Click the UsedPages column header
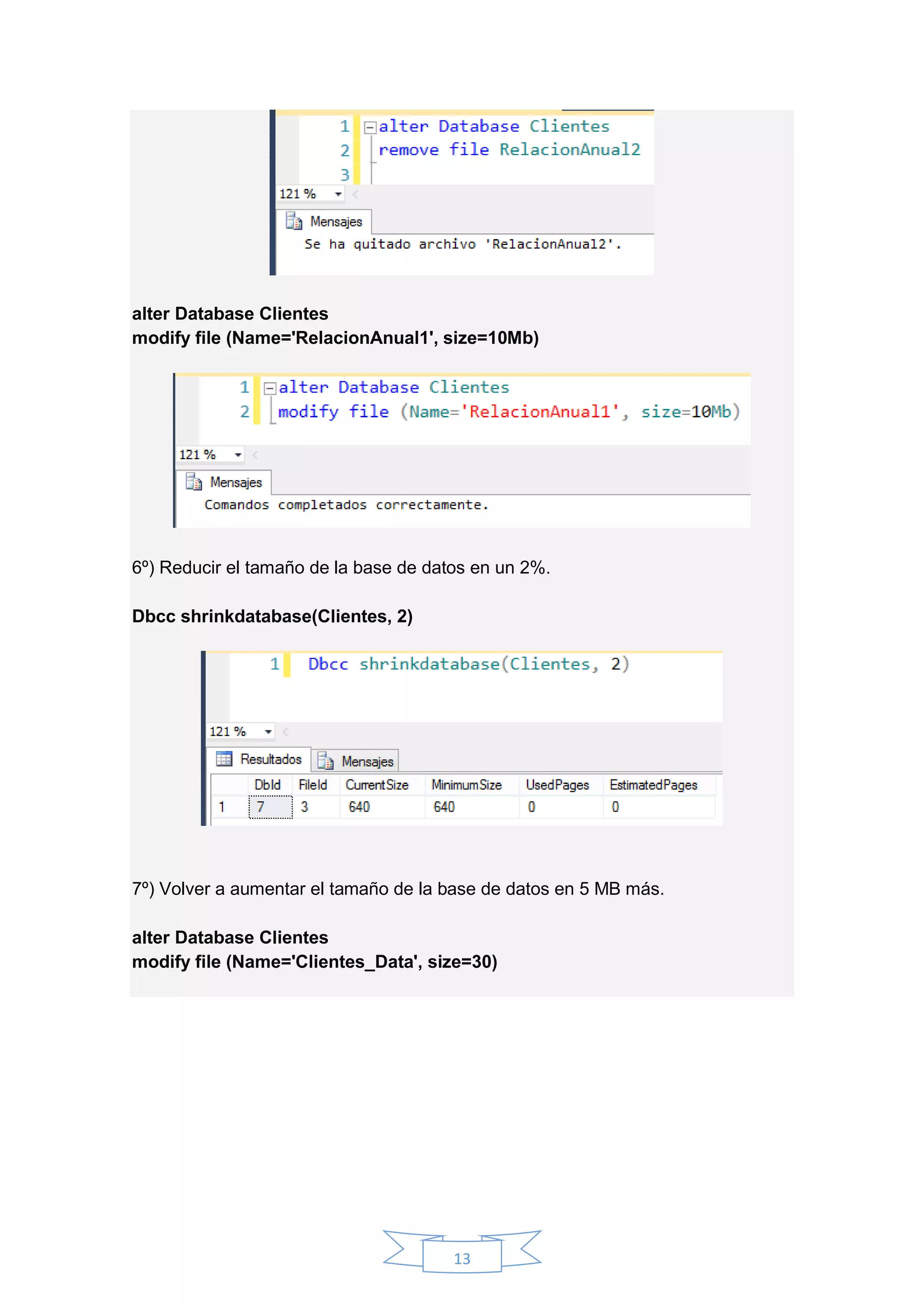Screen dimensions: 924x1306 pyautogui.click(x=557, y=785)
